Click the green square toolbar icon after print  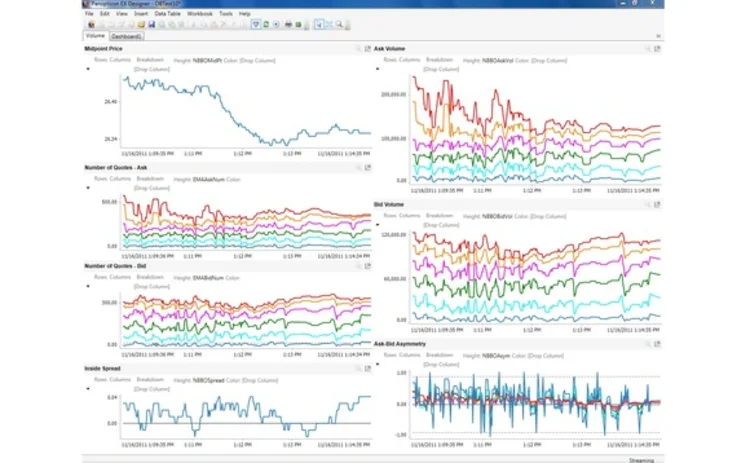298,24
